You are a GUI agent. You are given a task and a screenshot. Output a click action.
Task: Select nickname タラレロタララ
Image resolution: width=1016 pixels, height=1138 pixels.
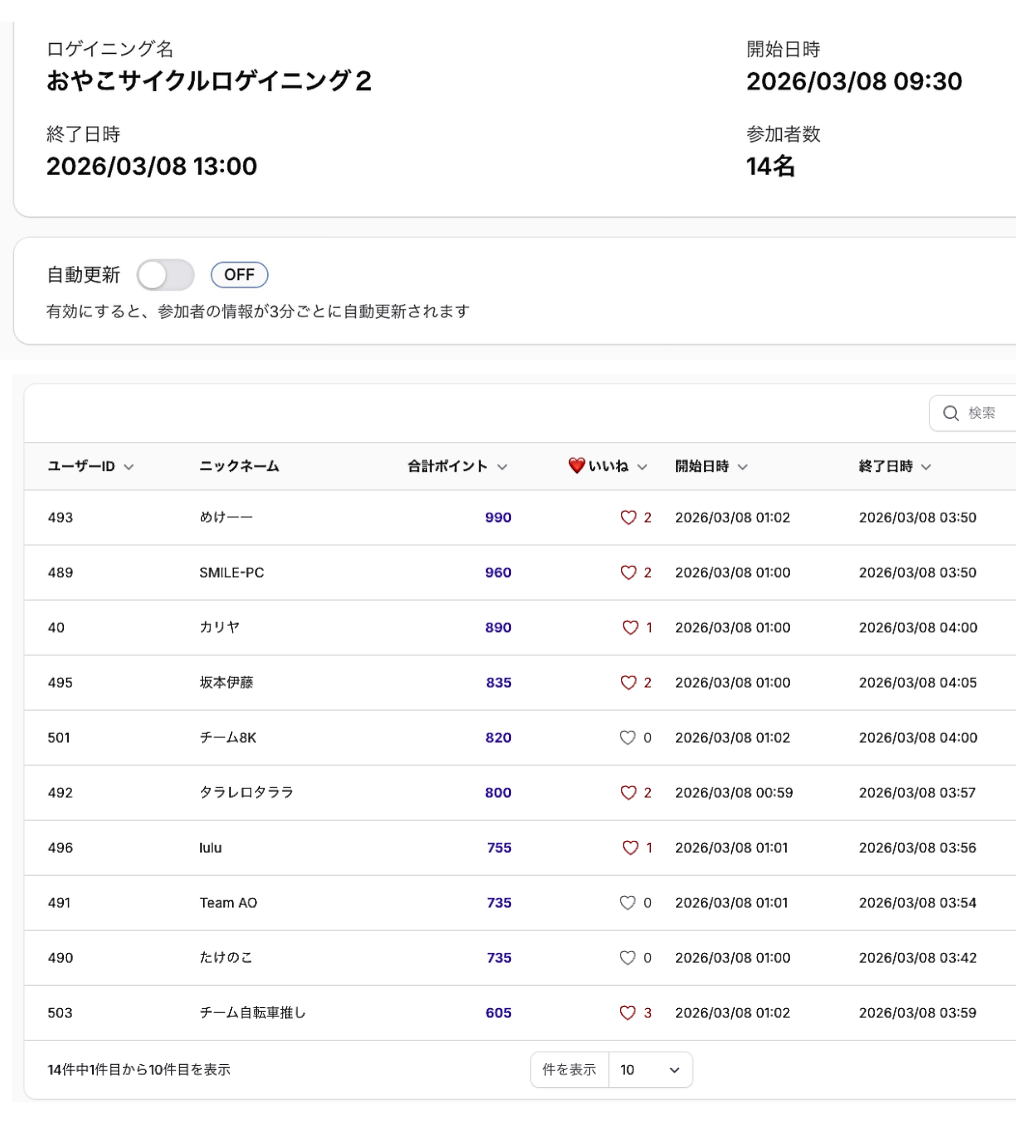(247, 793)
